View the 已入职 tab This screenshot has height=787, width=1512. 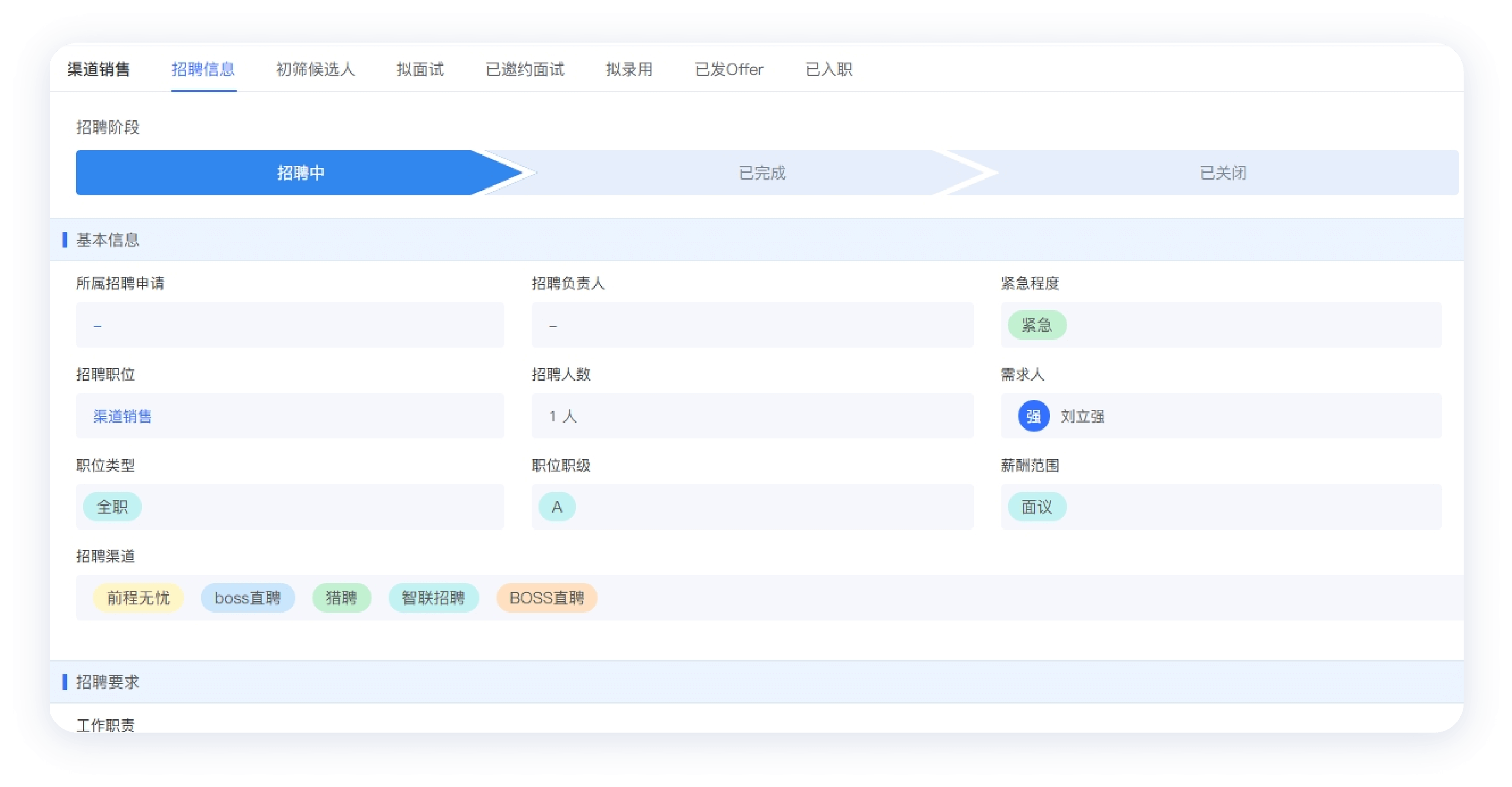(829, 69)
